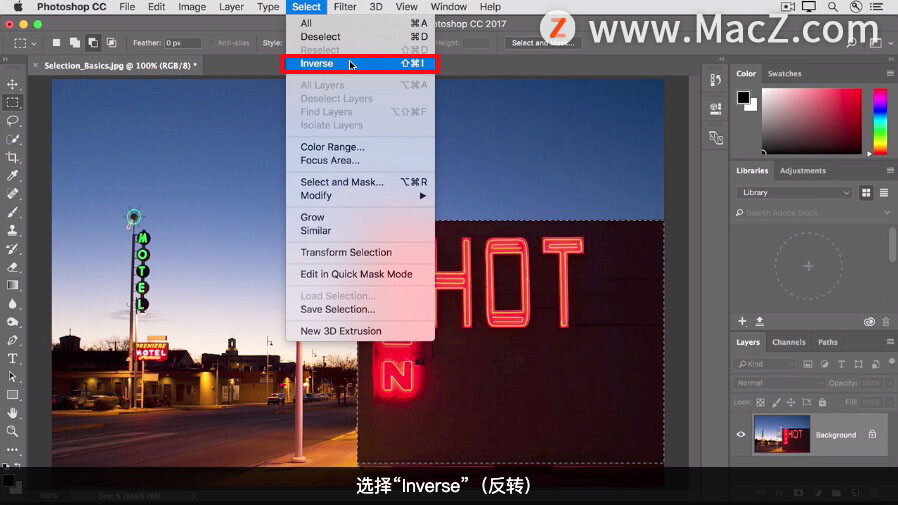The height and width of the screenshot is (505, 898).
Task: Choose Transform Selection menu entry
Action: [360, 252]
